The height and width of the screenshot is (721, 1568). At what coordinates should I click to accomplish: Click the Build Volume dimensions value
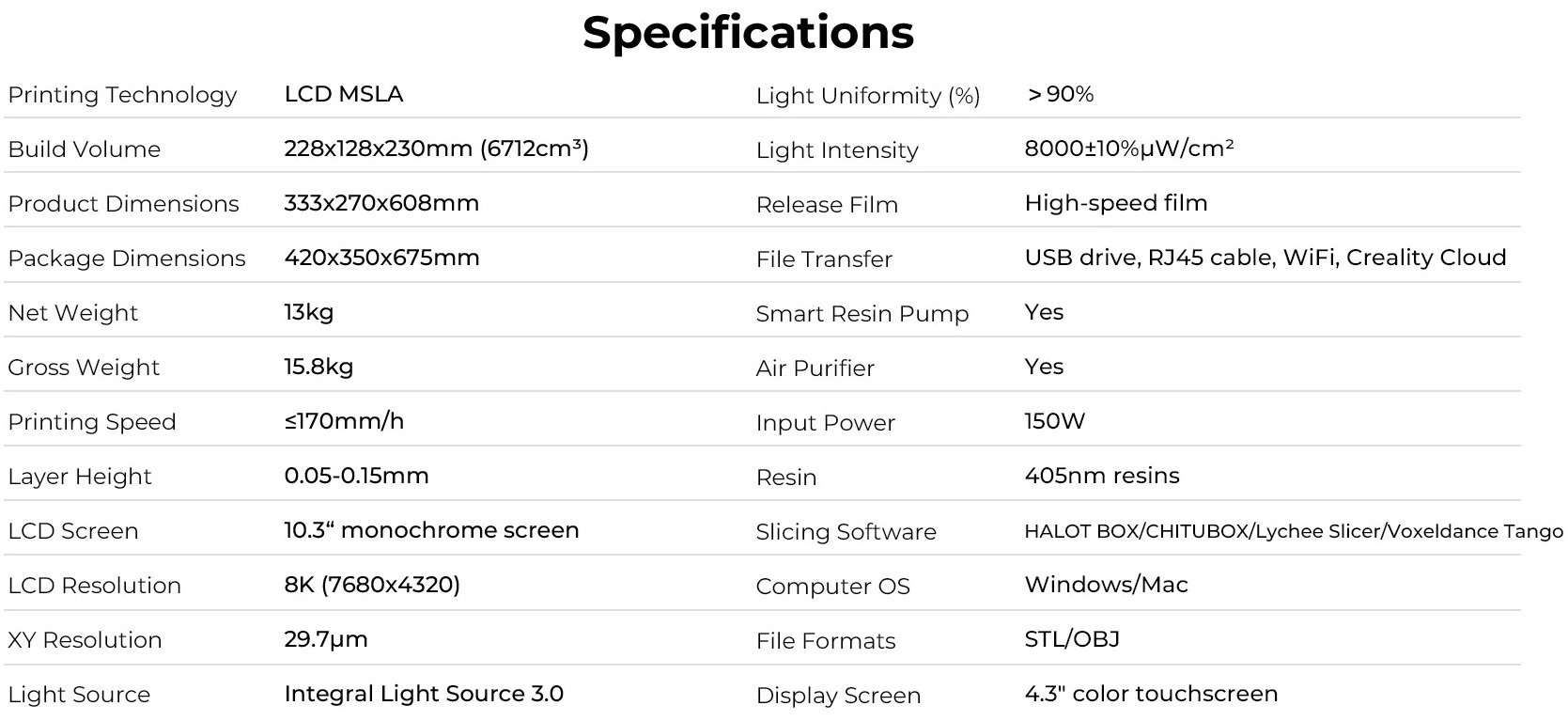pyautogui.click(x=436, y=149)
